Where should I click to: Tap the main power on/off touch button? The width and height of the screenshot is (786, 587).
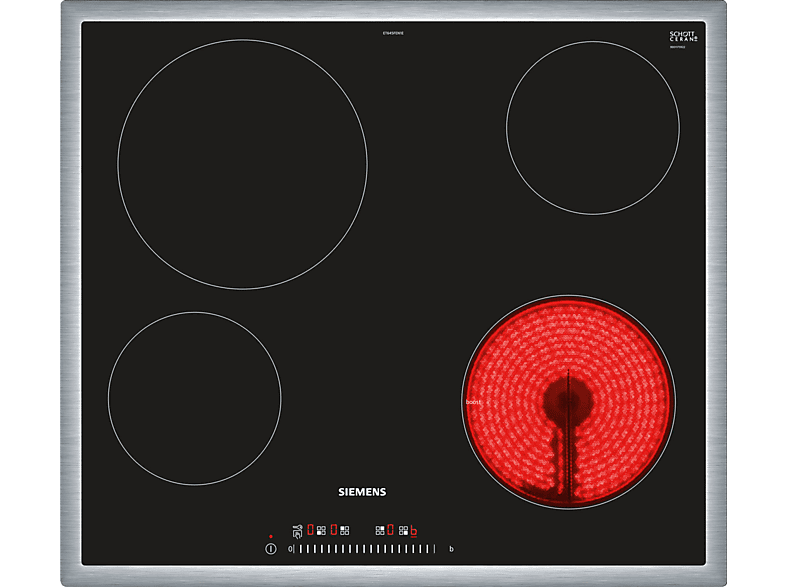pyautogui.click(x=271, y=549)
